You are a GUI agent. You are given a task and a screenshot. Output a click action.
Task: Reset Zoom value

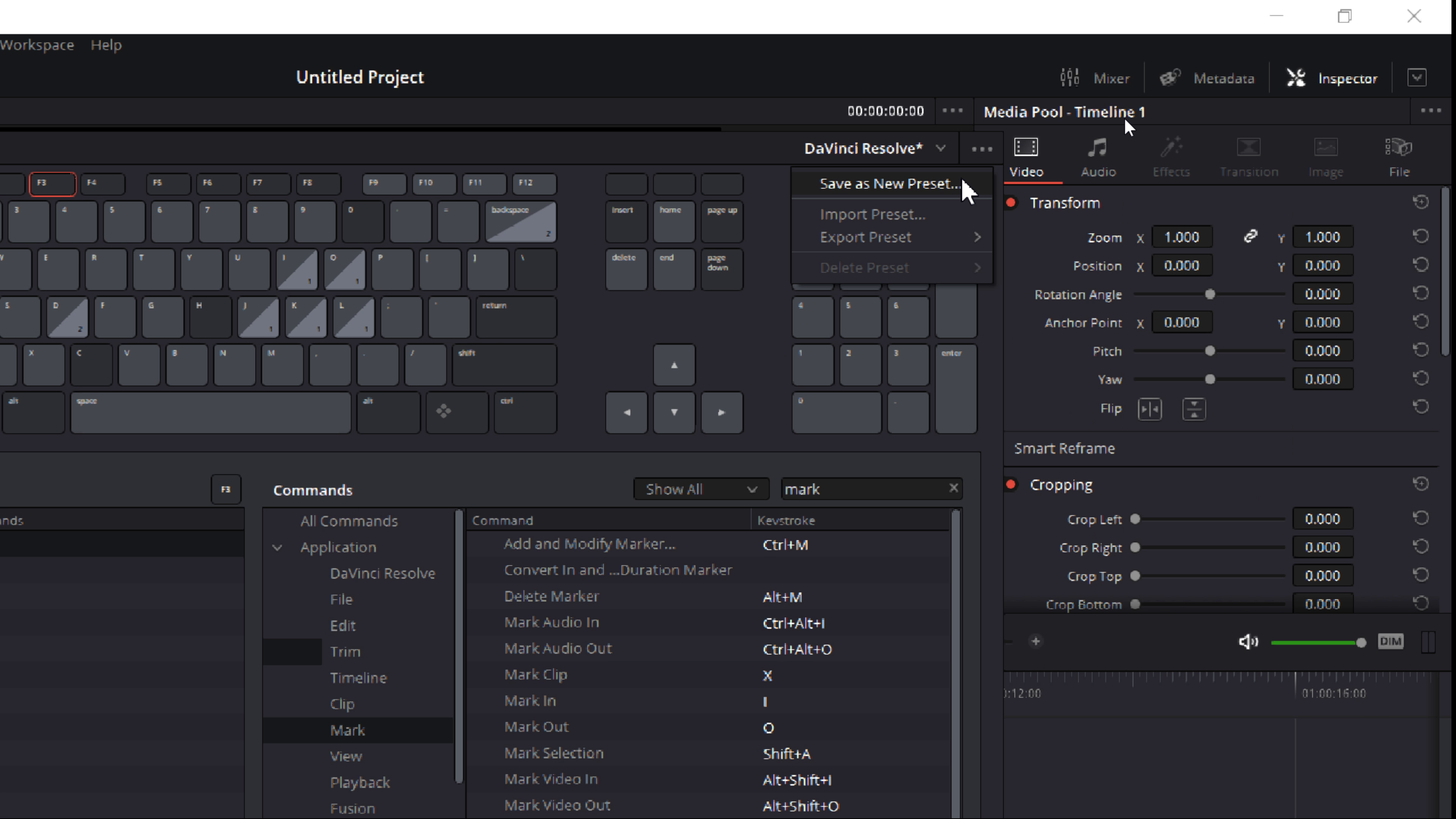[x=1421, y=236]
